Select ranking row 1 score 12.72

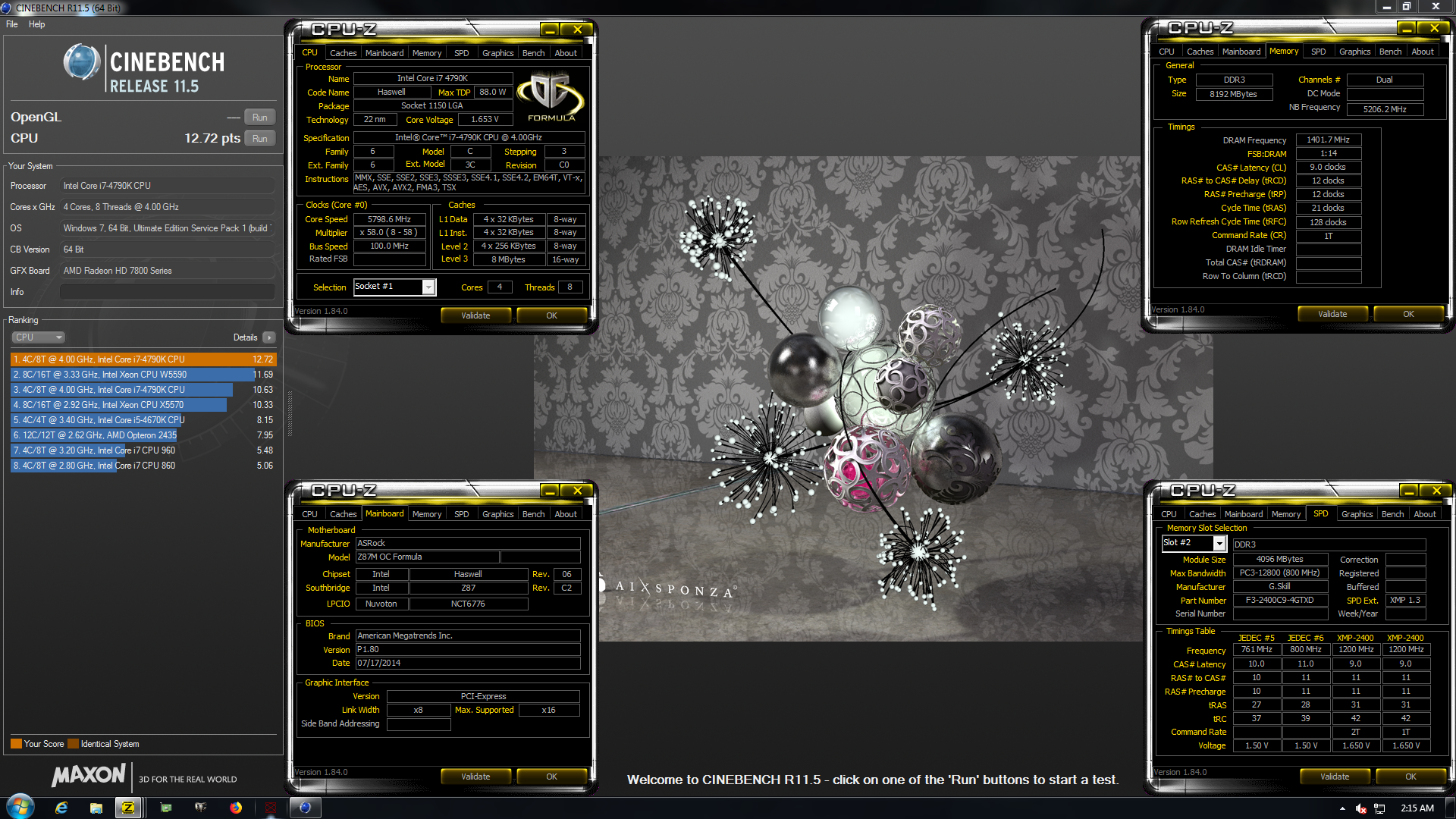pos(143,359)
